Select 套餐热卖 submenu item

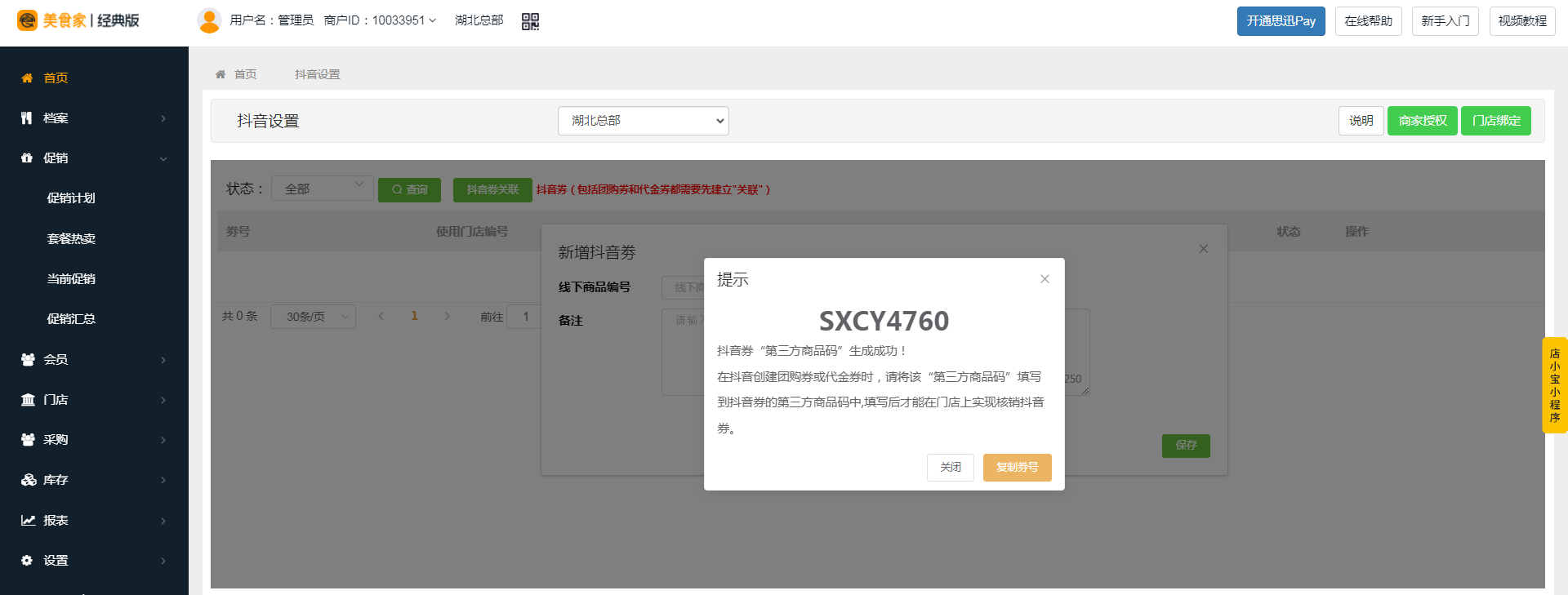[71, 238]
